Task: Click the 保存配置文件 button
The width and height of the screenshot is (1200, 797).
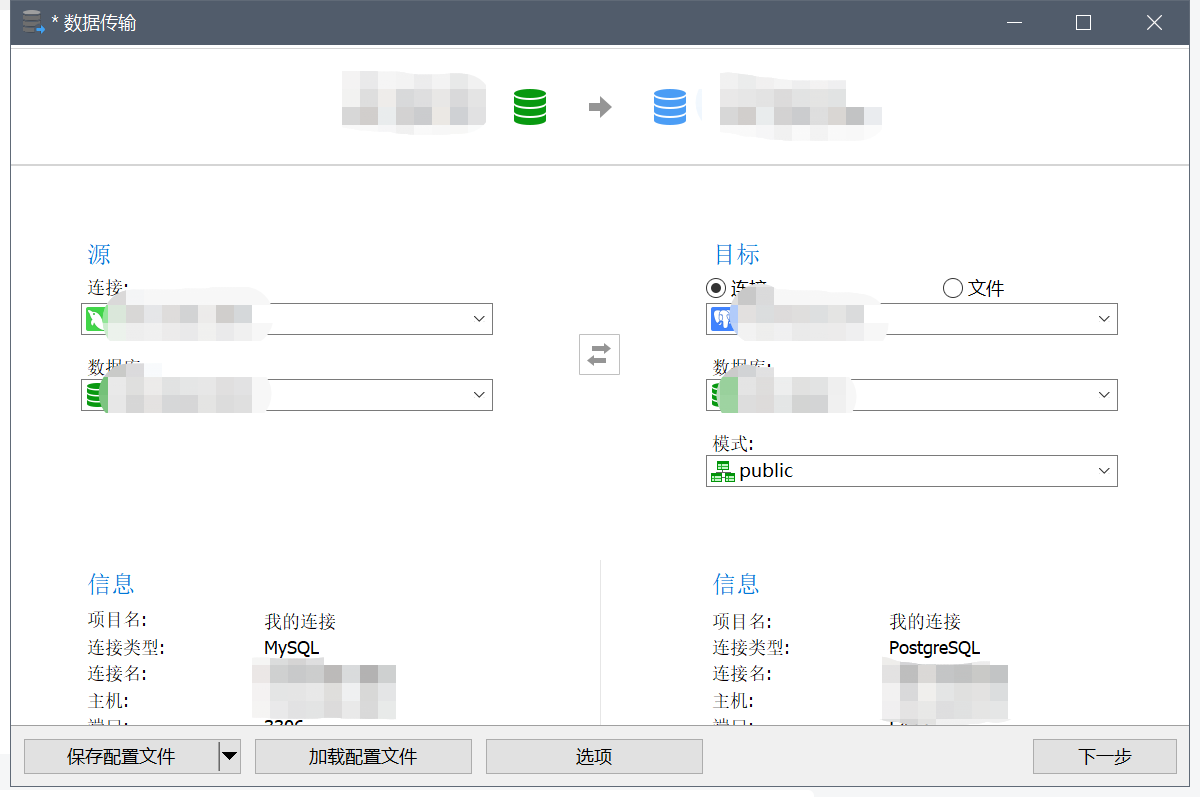Action: 120,756
